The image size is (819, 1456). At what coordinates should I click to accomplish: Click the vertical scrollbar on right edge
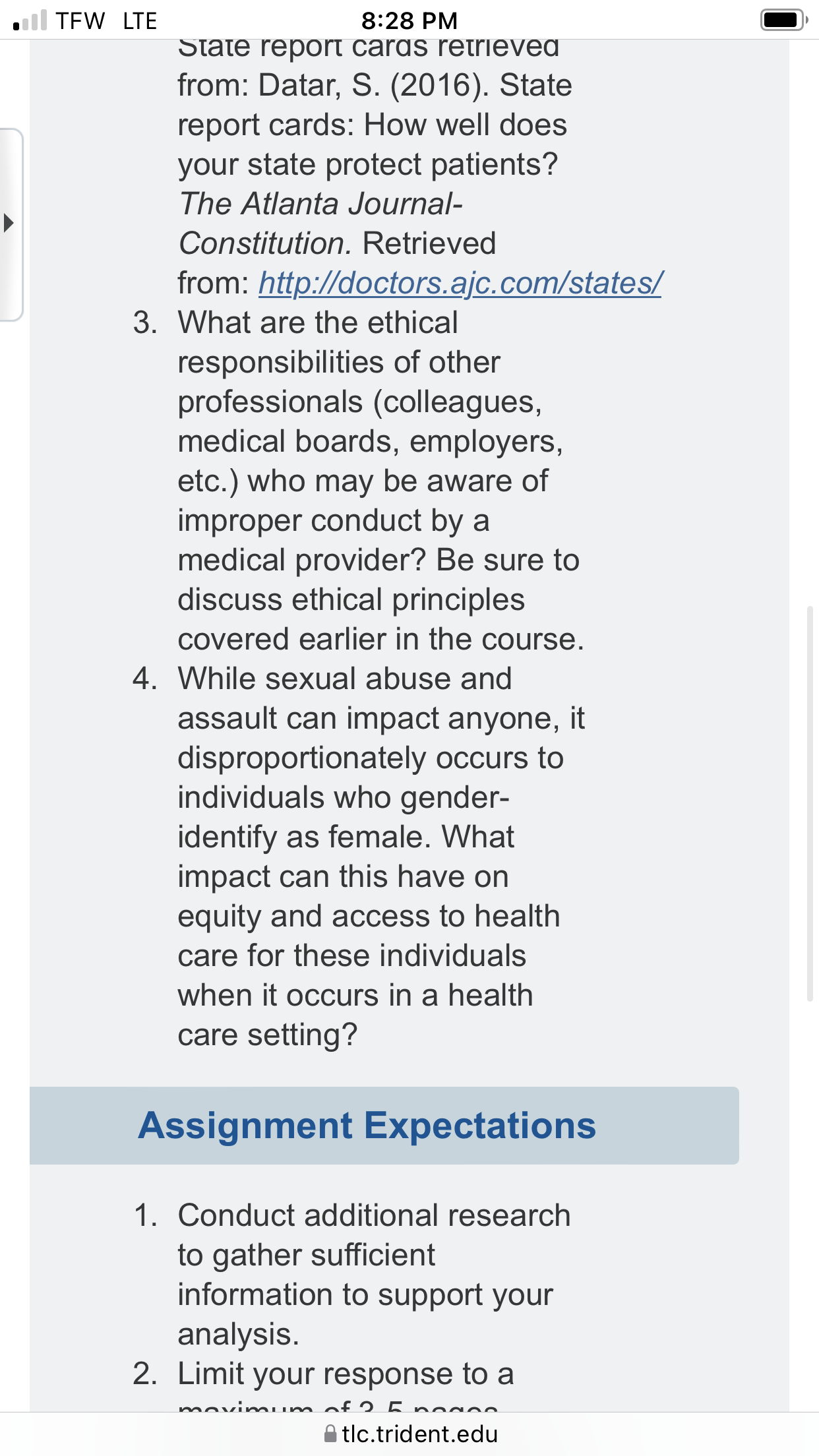810,804
